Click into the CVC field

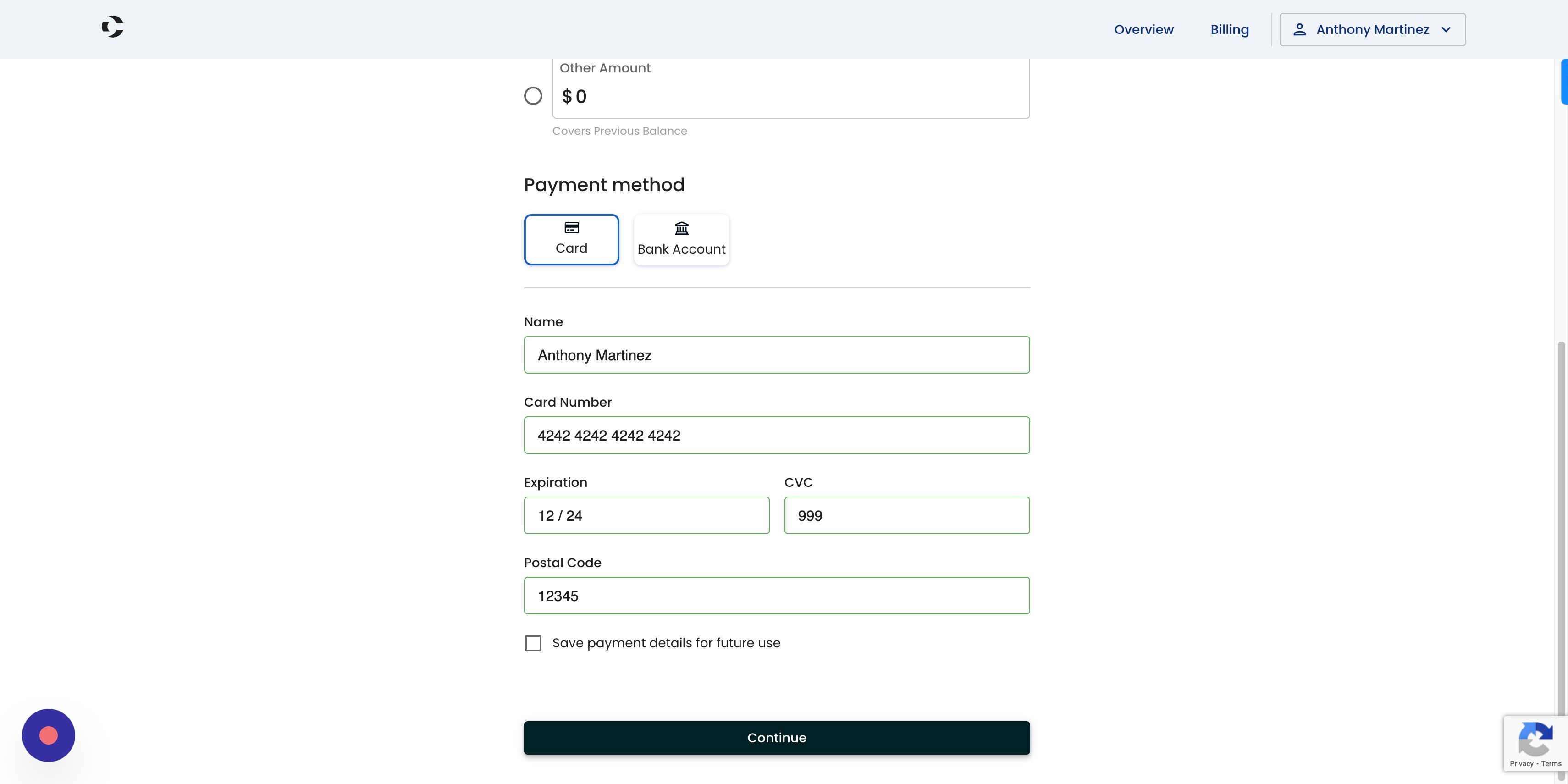click(x=907, y=515)
